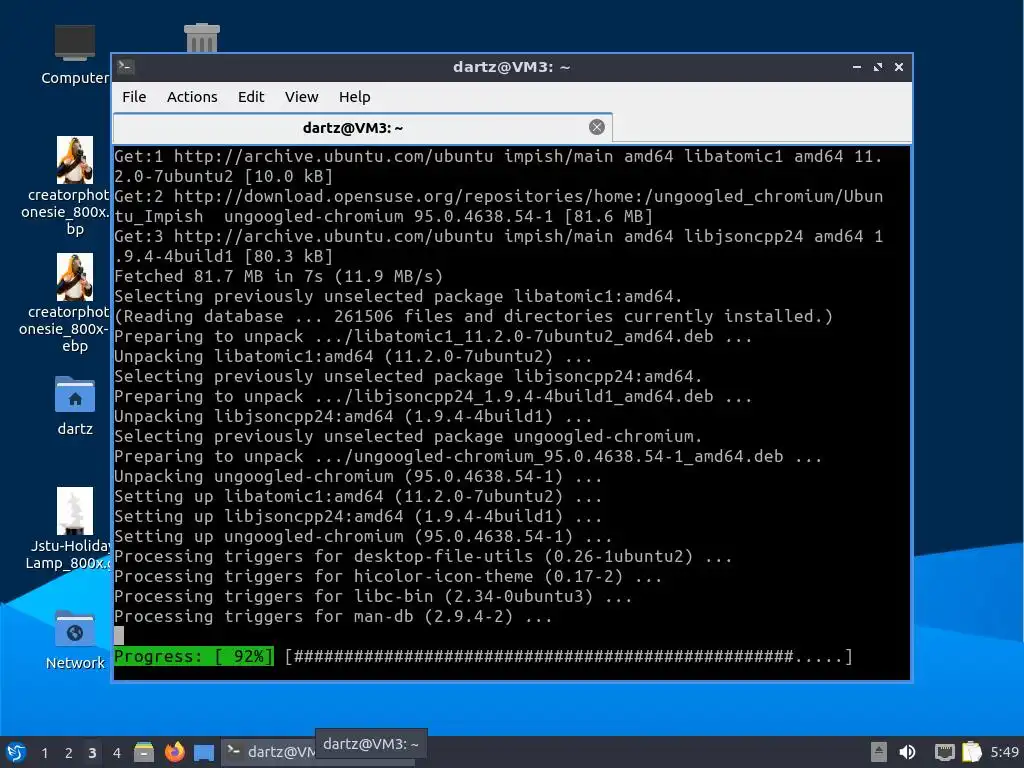Image resolution: width=1024 pixels, height=768 pixels.
Task: Click 'Processing triggers for hicolor-icon-theme' line
Action: point(388,577)
